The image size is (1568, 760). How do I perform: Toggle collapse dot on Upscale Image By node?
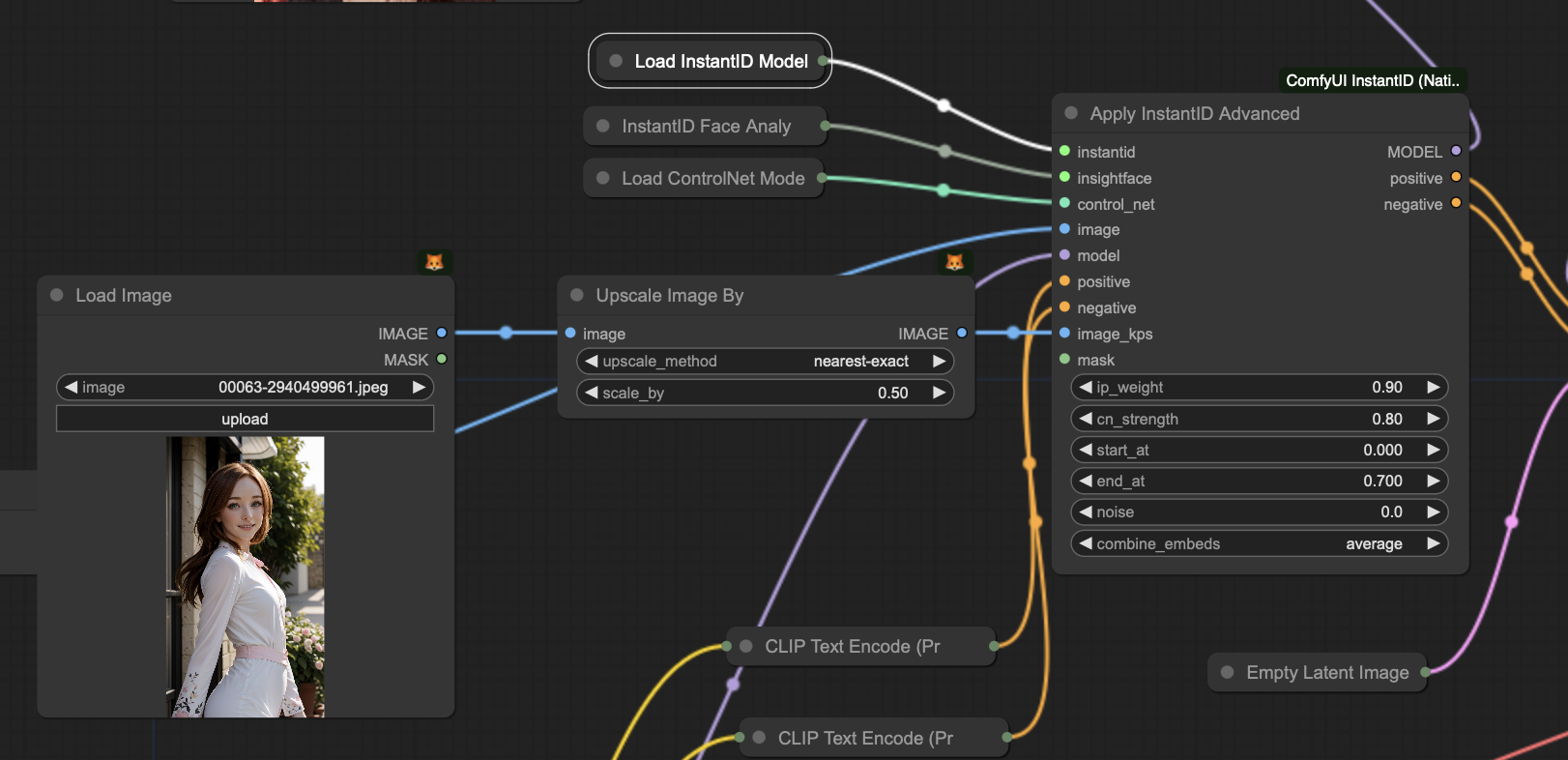[577, 295]
